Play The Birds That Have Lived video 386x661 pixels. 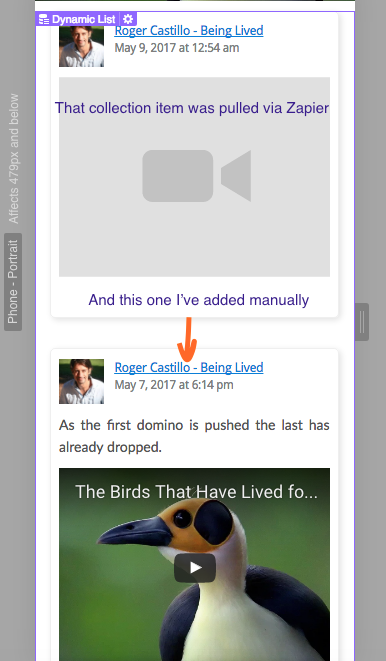click(195, 568)
